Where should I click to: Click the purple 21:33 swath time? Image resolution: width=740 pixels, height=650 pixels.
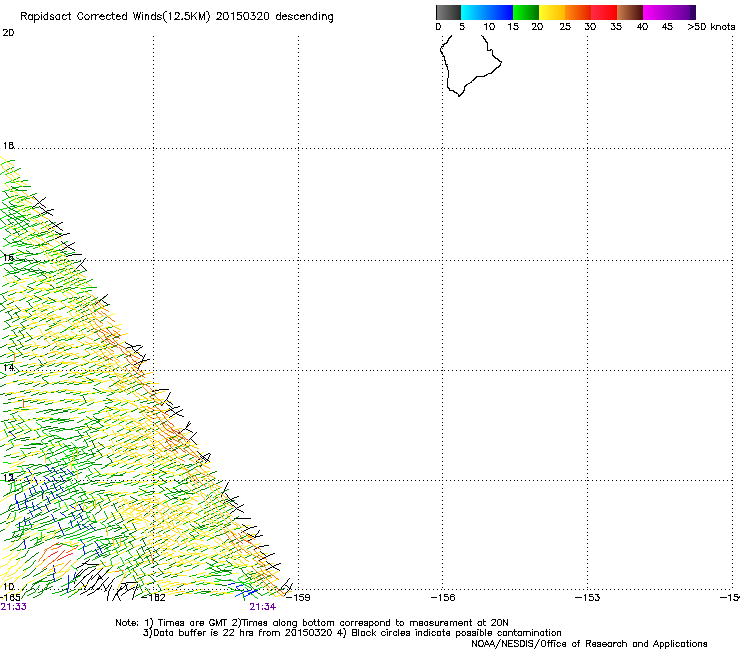coord(14,607)
